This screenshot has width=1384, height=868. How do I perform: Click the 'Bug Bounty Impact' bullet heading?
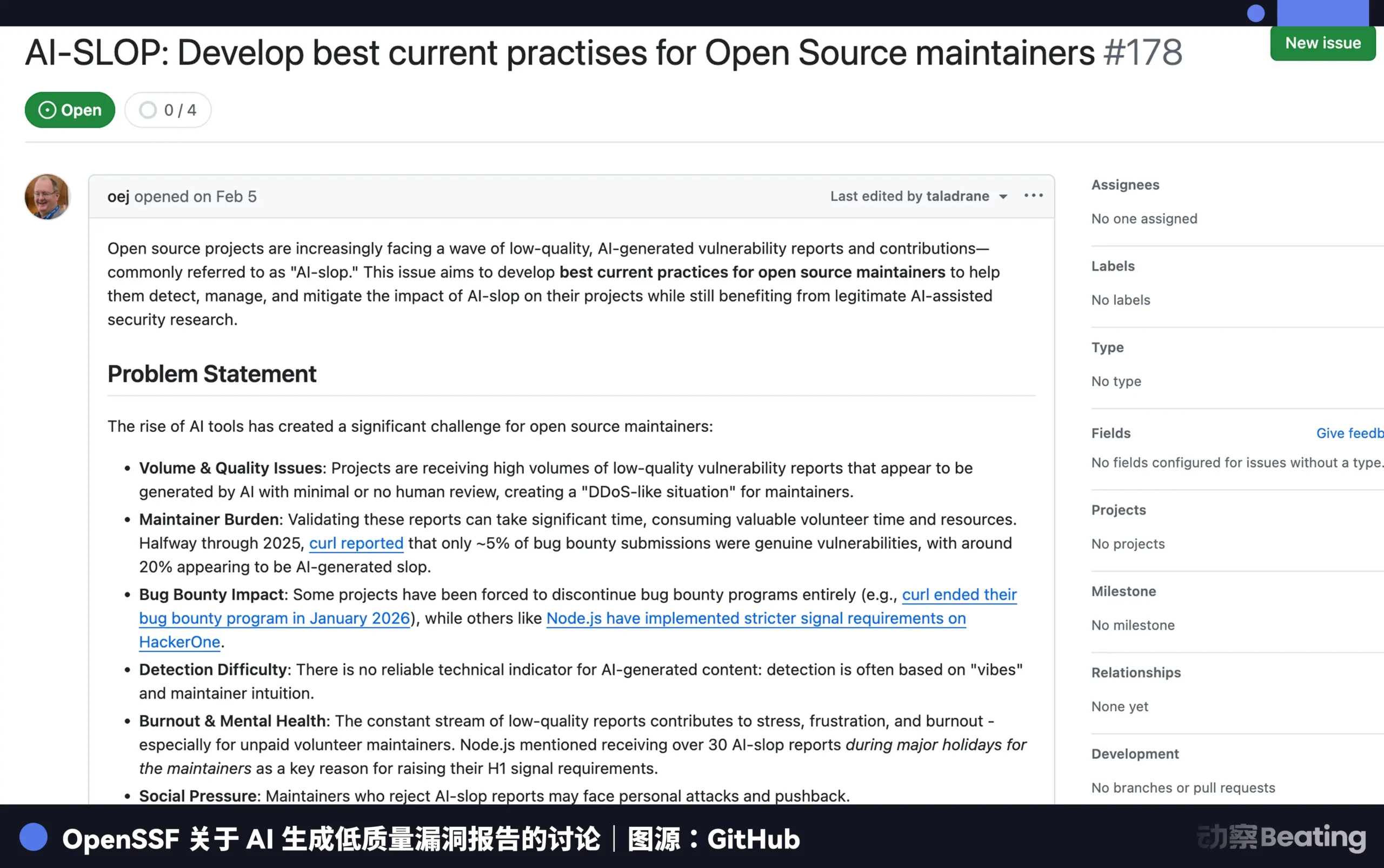pyautogui.click(x=211, y=594)
